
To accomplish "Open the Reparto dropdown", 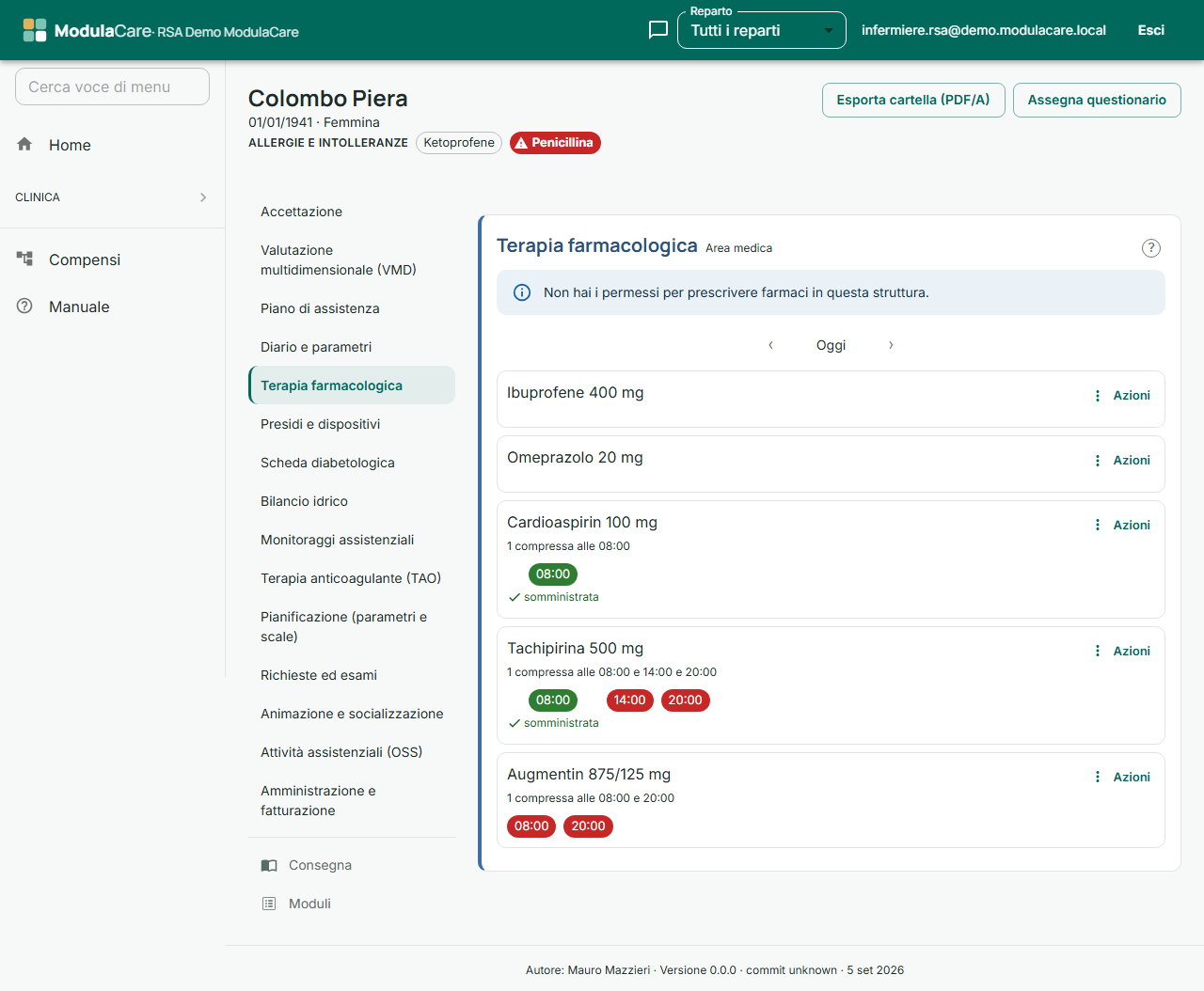I will tap(762, 30).
